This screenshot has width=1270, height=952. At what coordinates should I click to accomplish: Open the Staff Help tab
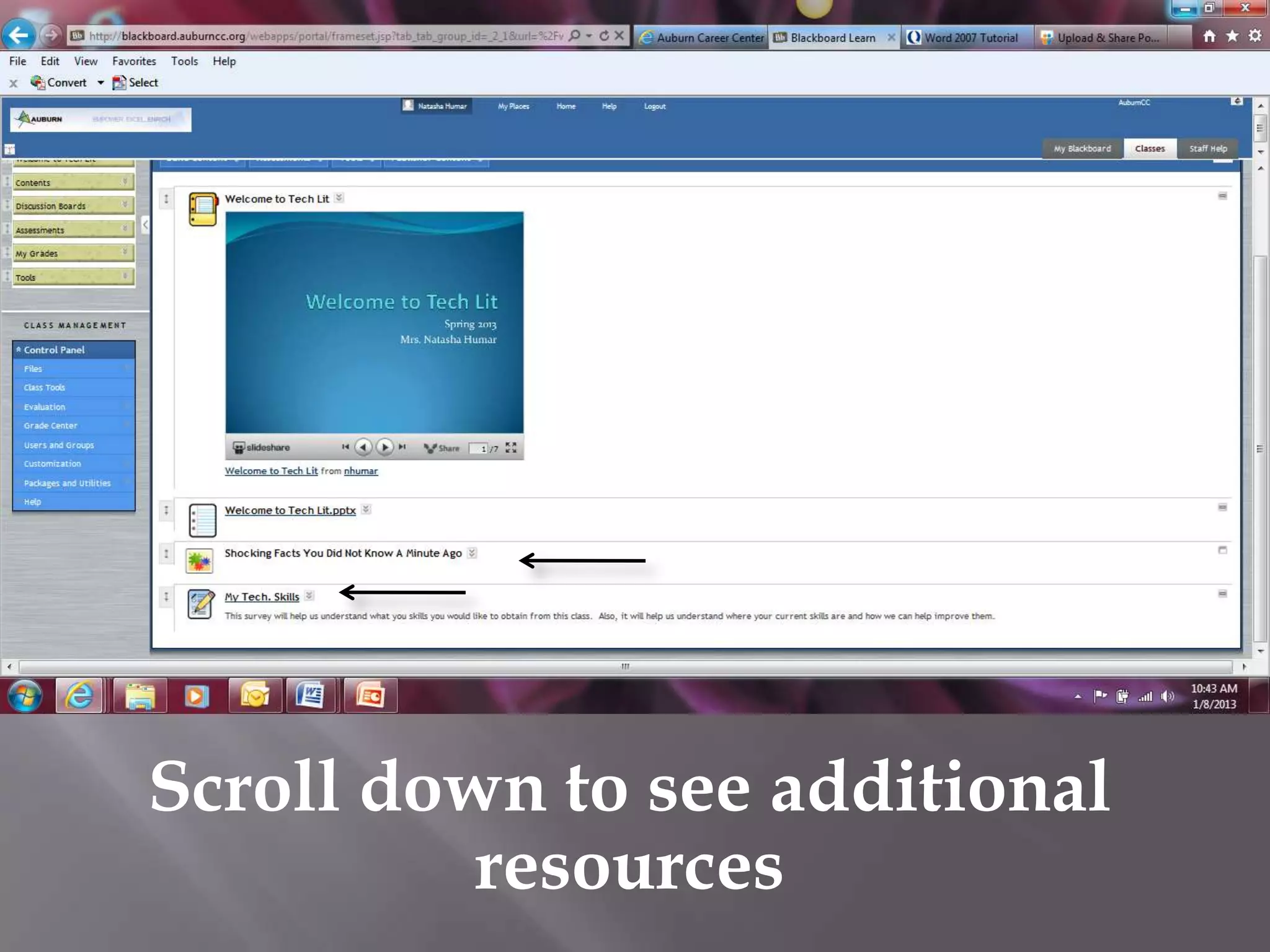[1207, 148]
